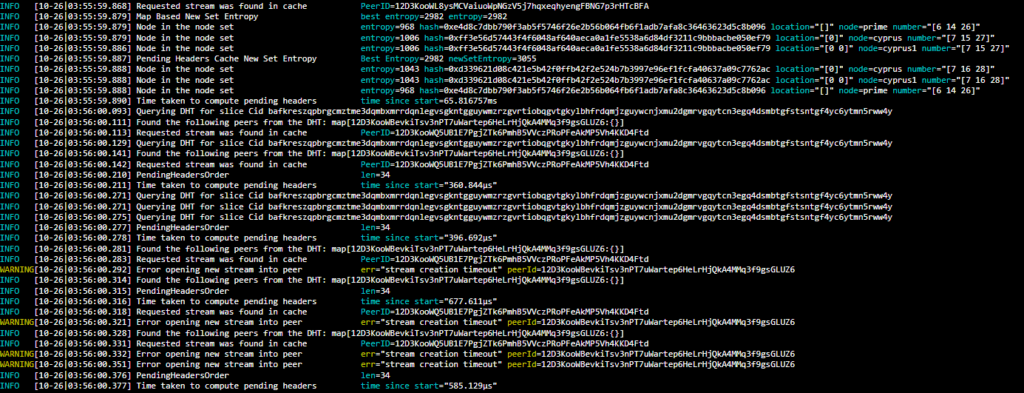
Task: Click the timestamp 03:56:00.275
Action: [x=82, y=216]
